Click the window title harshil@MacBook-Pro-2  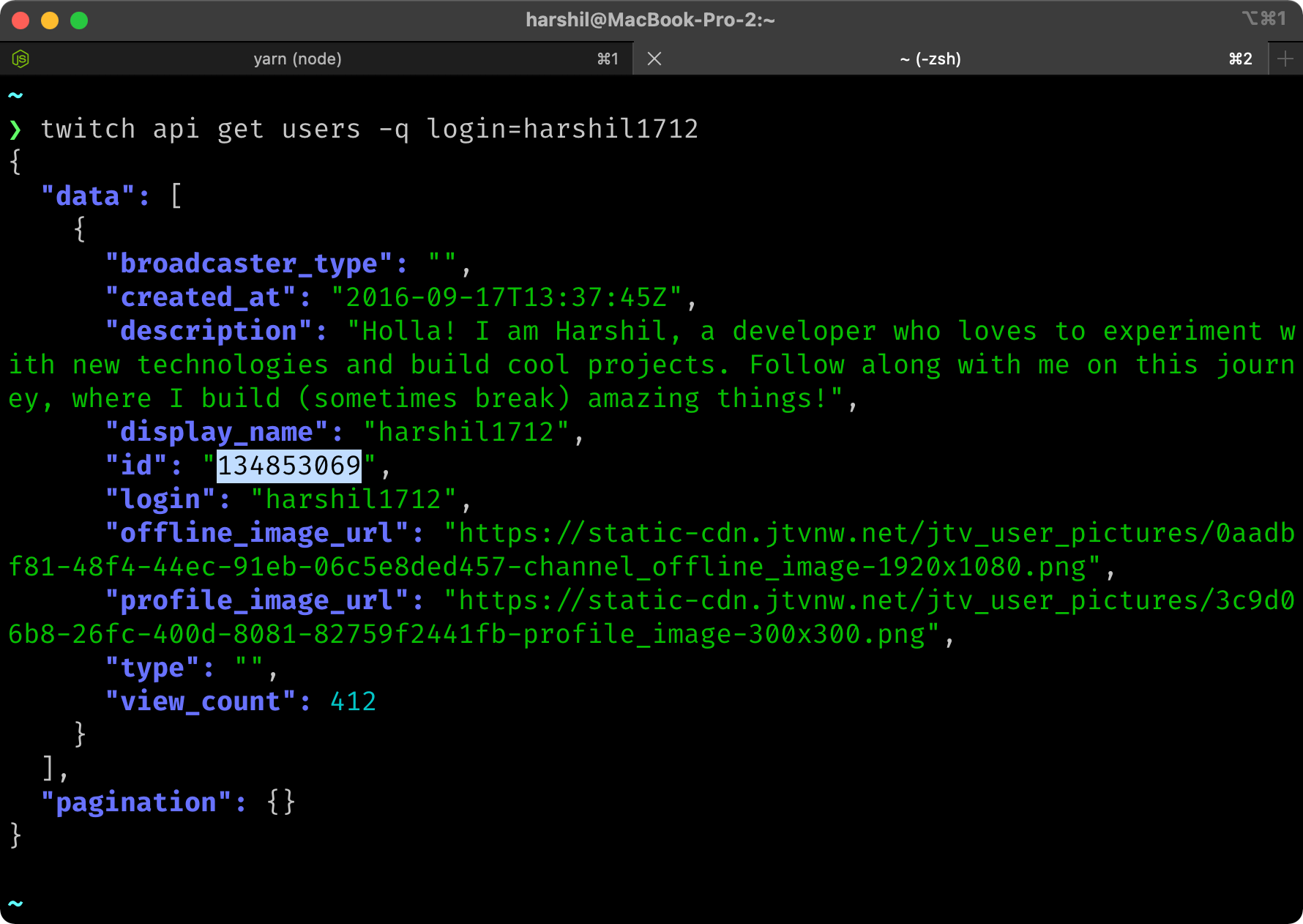650,20
